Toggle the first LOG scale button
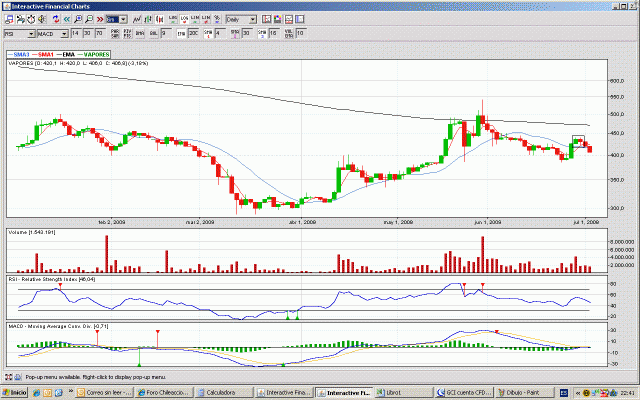640x400 pixels. click(x=173, y=19)
